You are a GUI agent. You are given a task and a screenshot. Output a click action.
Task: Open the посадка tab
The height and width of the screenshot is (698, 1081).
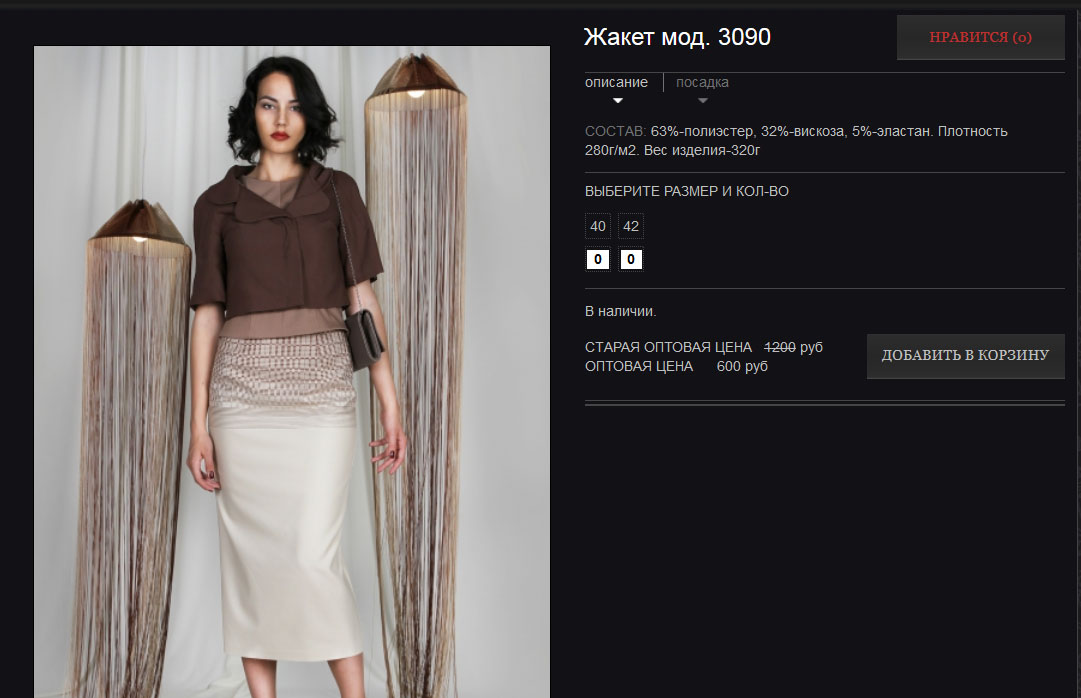pos(702,82)
